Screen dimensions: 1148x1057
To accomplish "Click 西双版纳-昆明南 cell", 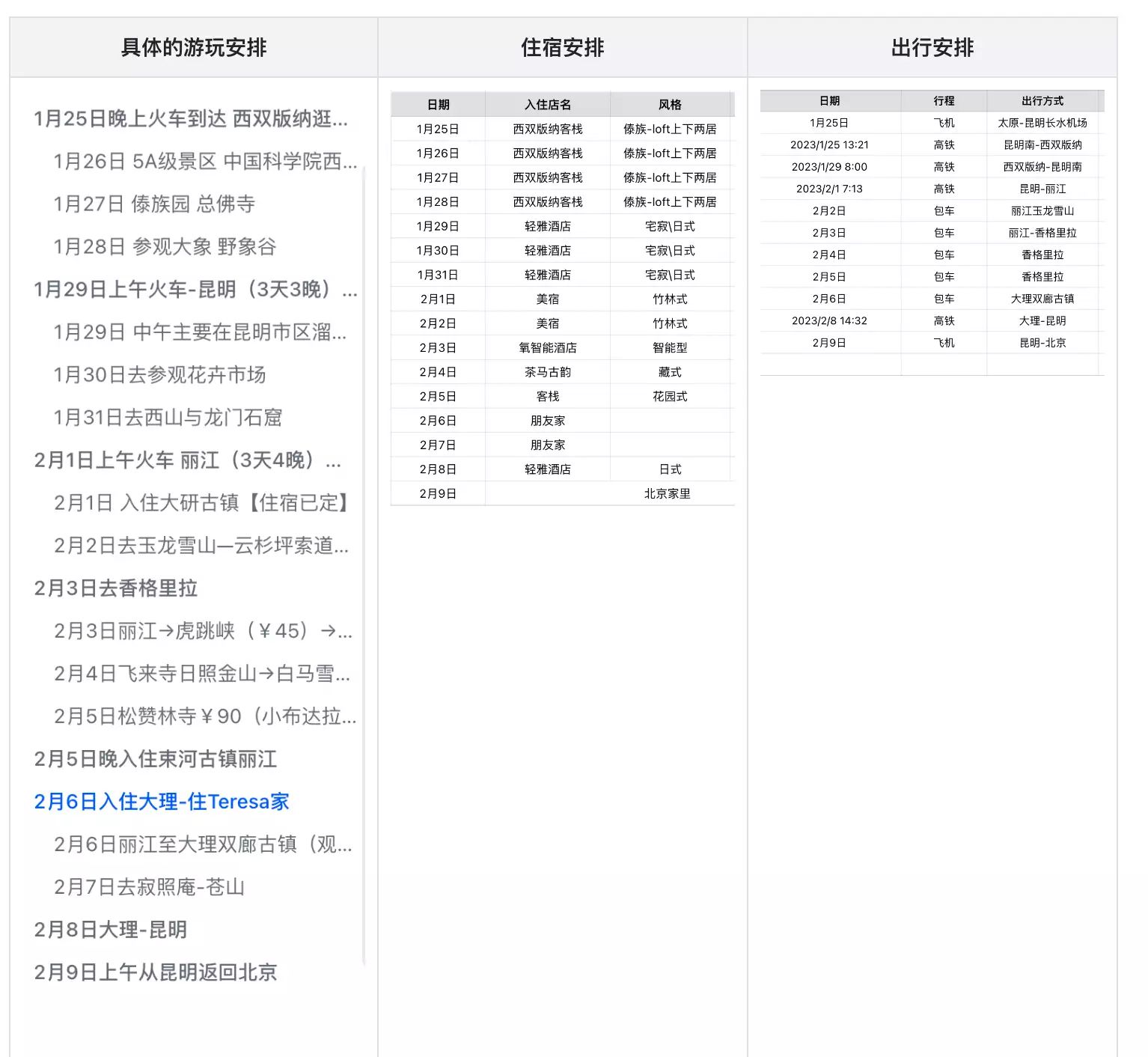I will [1042, 167].
